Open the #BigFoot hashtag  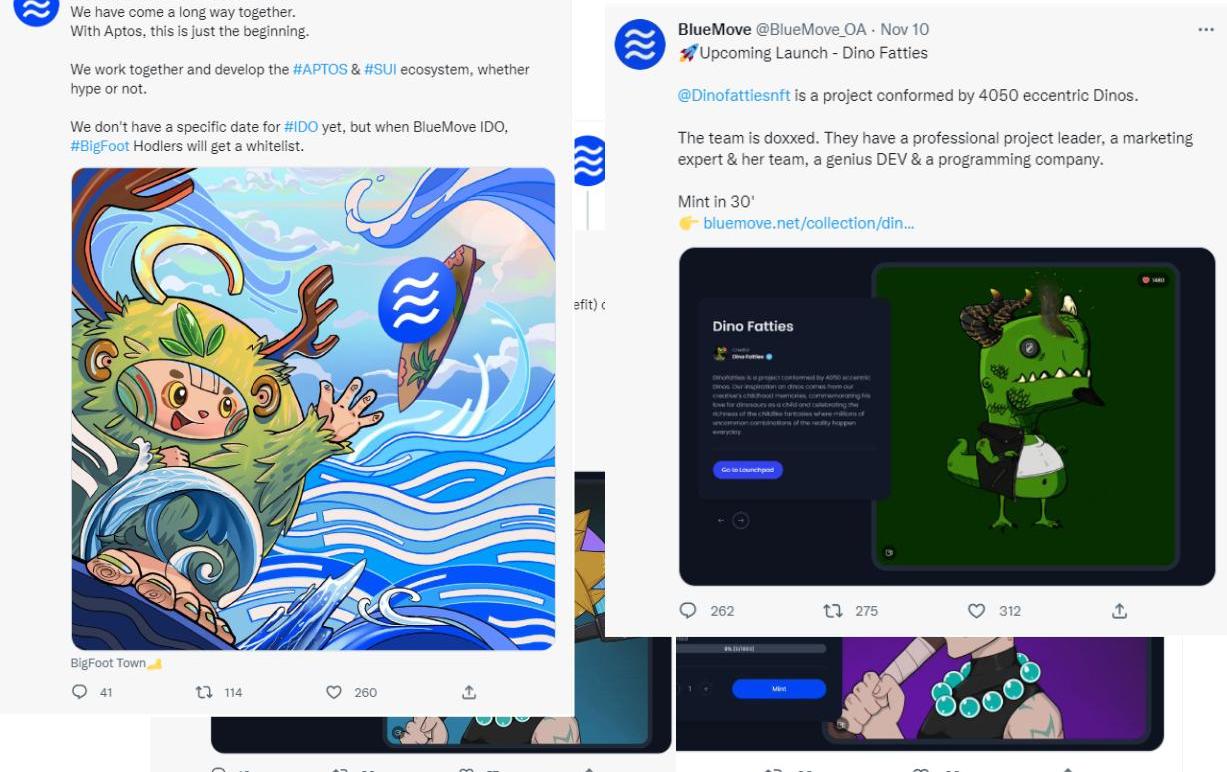[x=100, y=146]
